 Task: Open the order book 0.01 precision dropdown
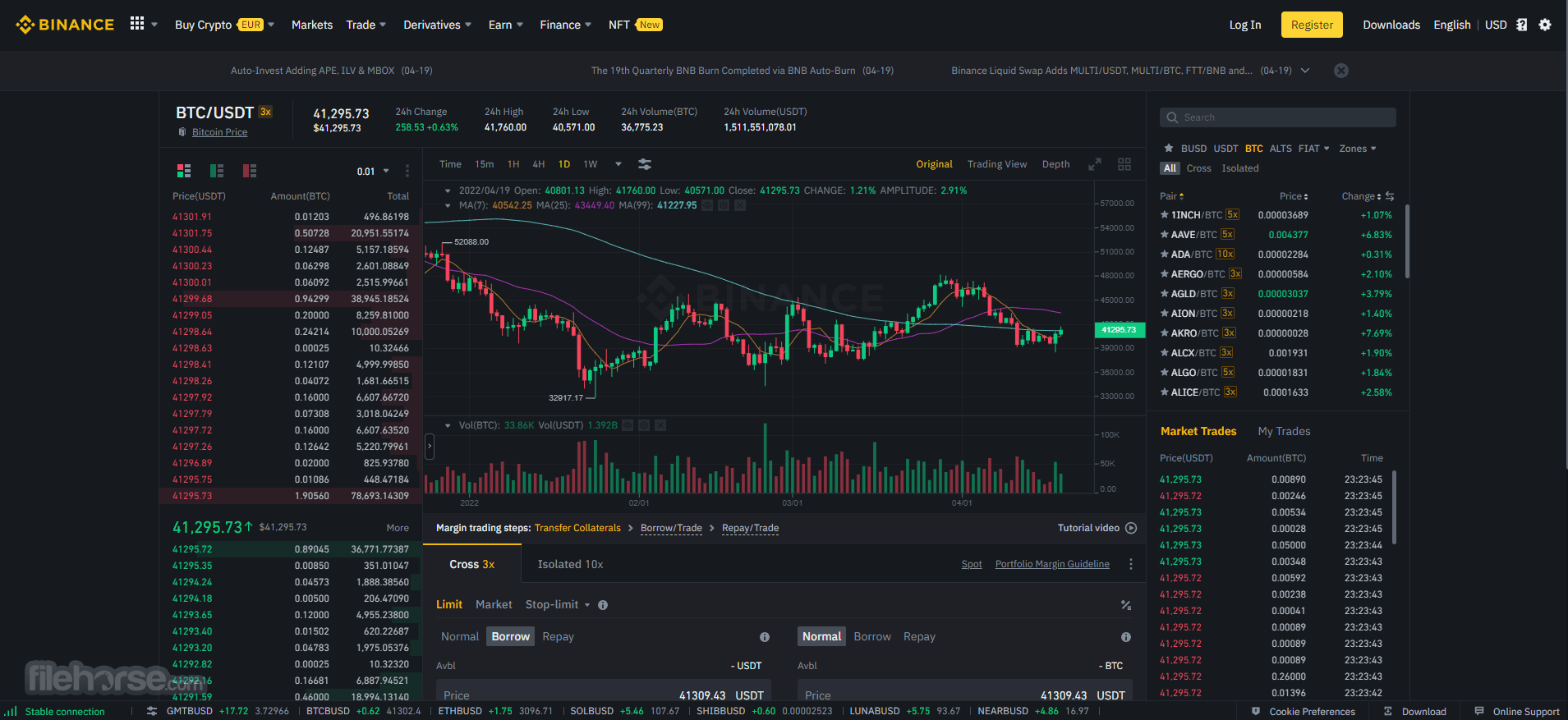click(x=372, y=172)
